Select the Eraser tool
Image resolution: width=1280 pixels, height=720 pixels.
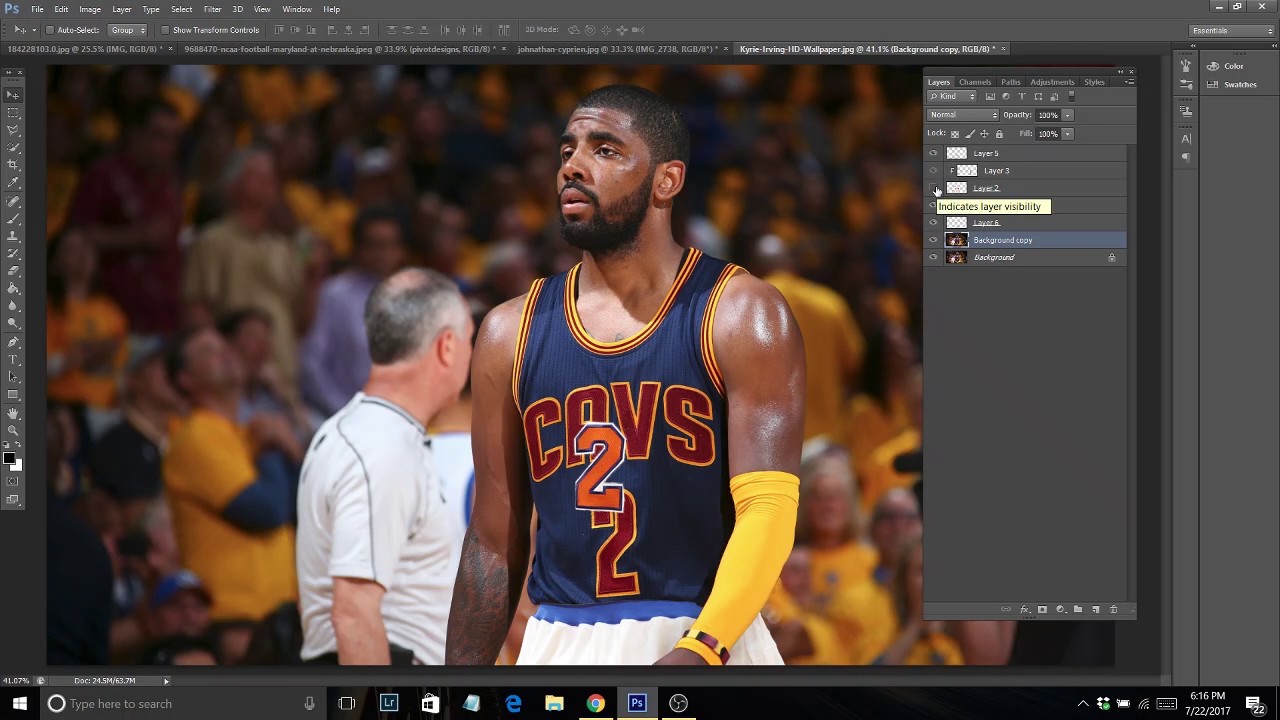[x=13, y=271]
